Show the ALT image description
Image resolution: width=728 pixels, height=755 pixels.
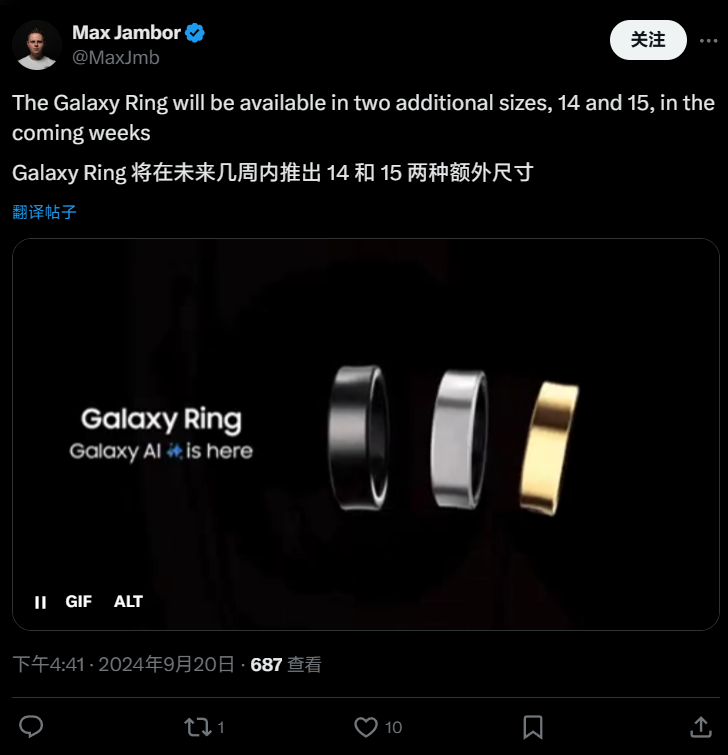(x=128, y=601)
